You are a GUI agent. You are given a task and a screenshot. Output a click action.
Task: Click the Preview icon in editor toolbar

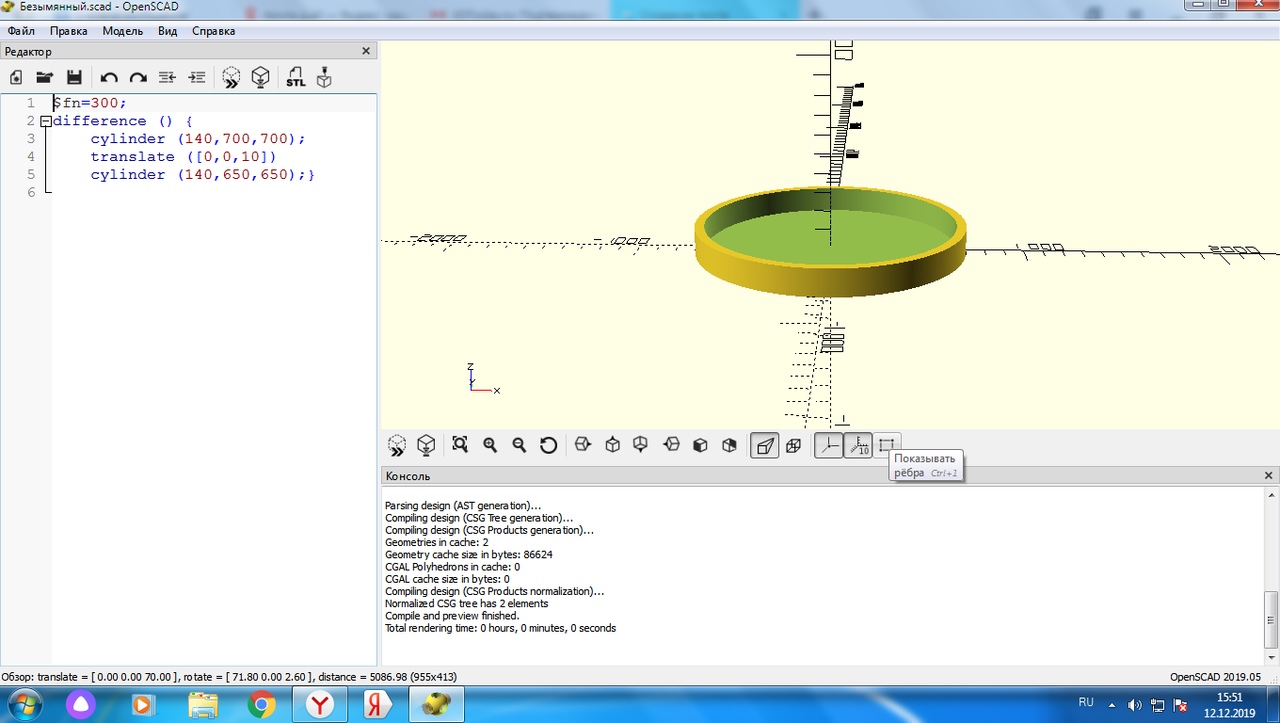click(x=231, y=77)
